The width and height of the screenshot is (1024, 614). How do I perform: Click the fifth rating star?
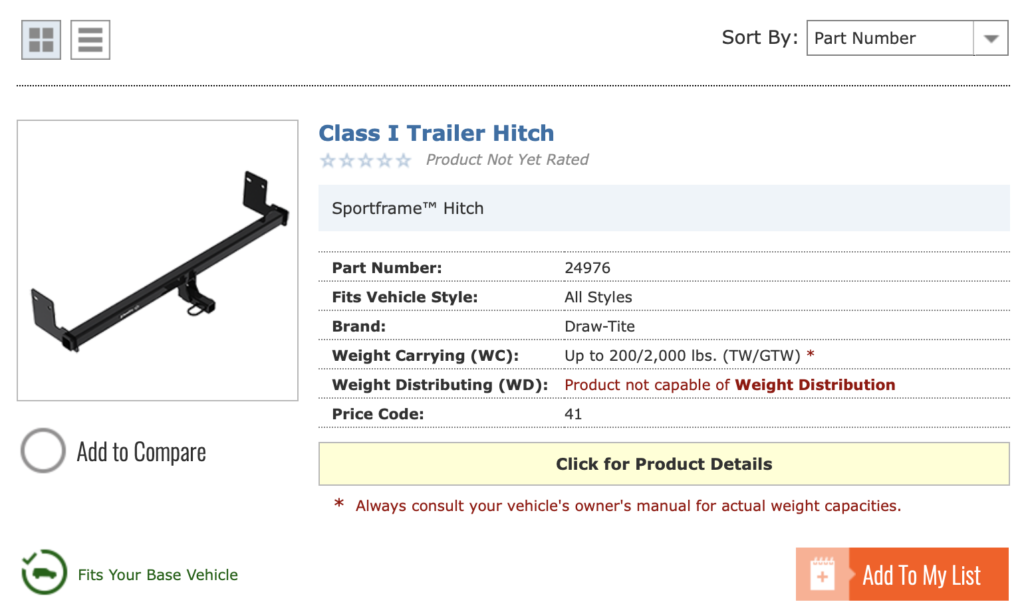404,160
